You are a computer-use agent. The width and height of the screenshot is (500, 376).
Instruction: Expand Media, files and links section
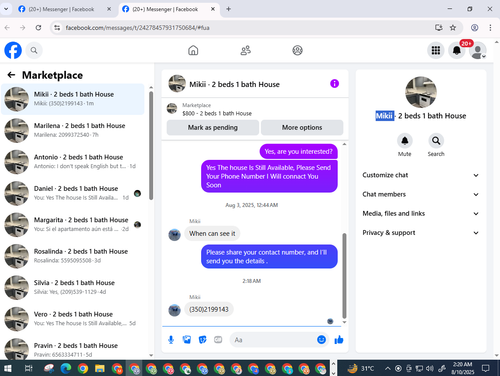[x=421, y=213]
